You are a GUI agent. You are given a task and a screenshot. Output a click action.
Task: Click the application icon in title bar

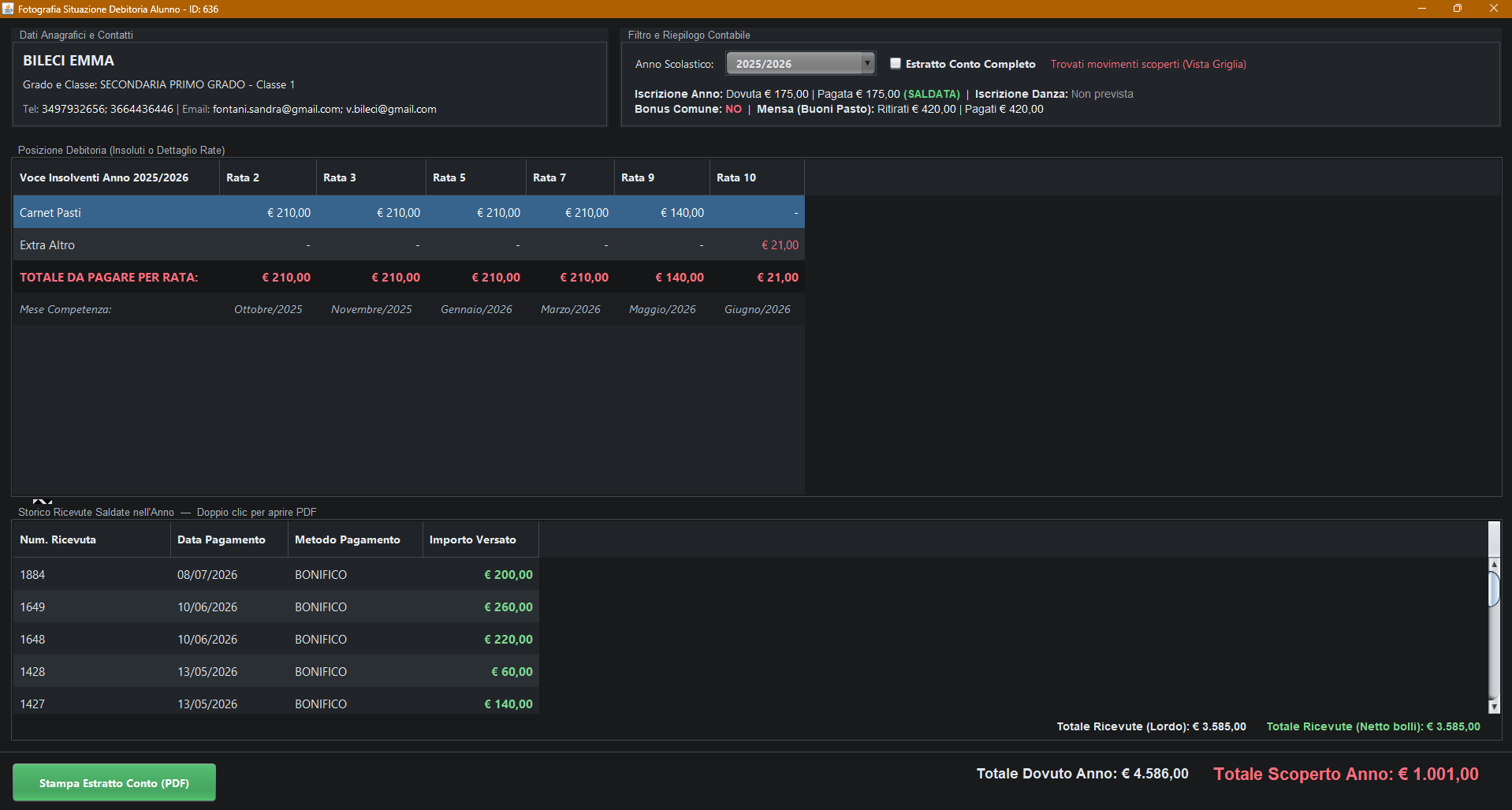click(8, 9)
